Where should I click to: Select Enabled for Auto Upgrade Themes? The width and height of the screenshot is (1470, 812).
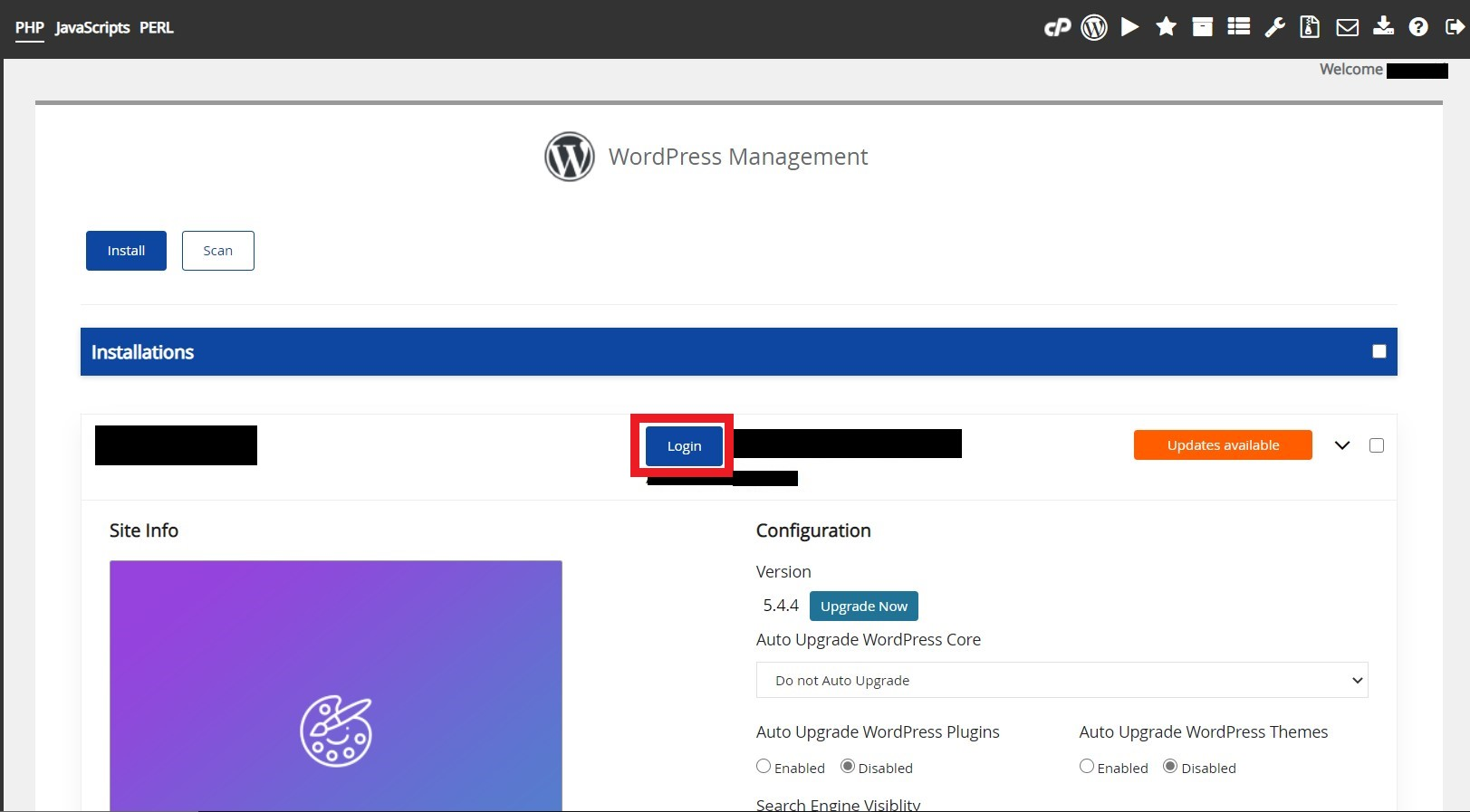point(1087,767)
